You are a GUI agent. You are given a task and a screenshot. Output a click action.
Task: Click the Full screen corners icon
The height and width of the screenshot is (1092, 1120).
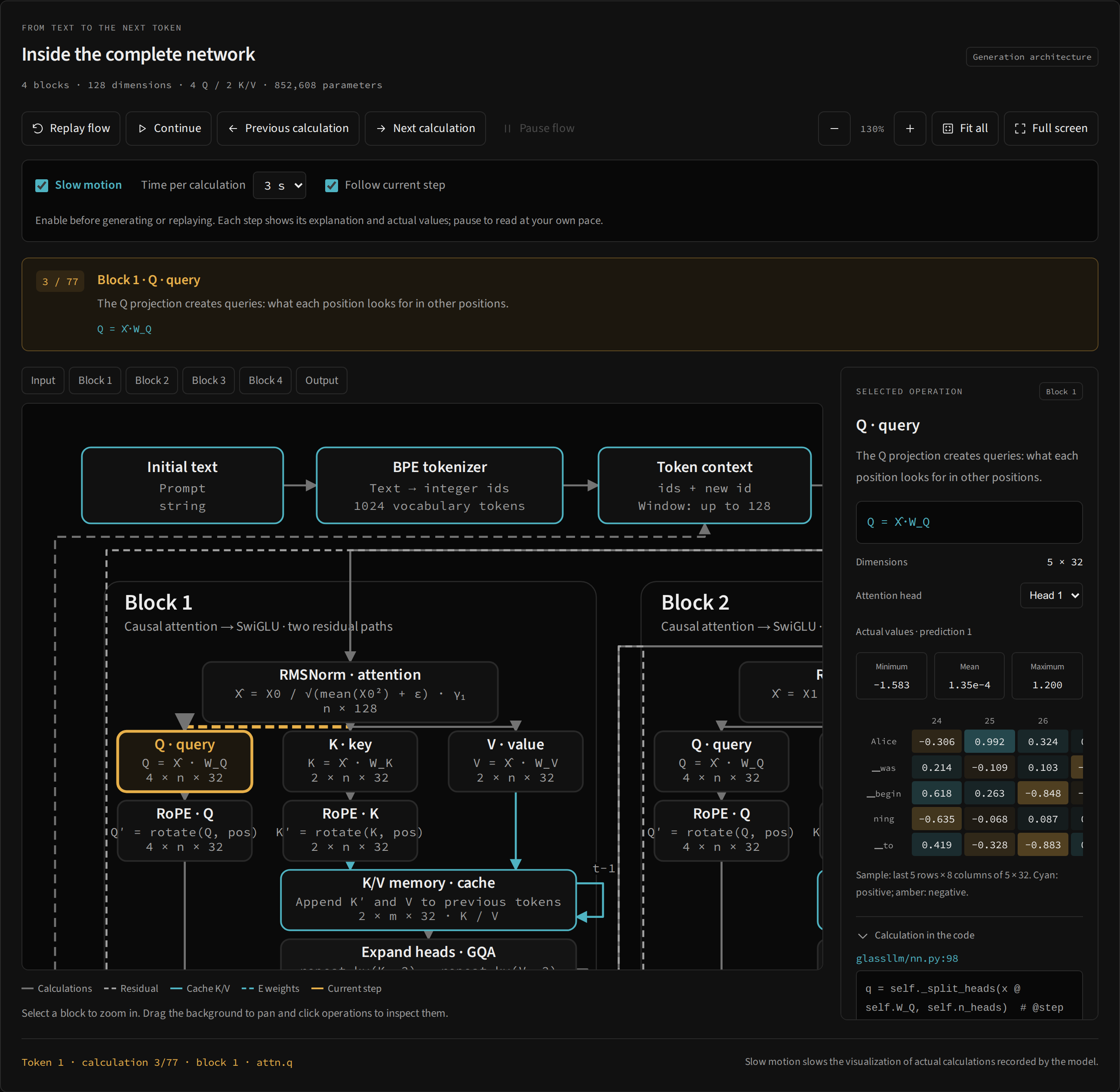[x=1020, y=129]
